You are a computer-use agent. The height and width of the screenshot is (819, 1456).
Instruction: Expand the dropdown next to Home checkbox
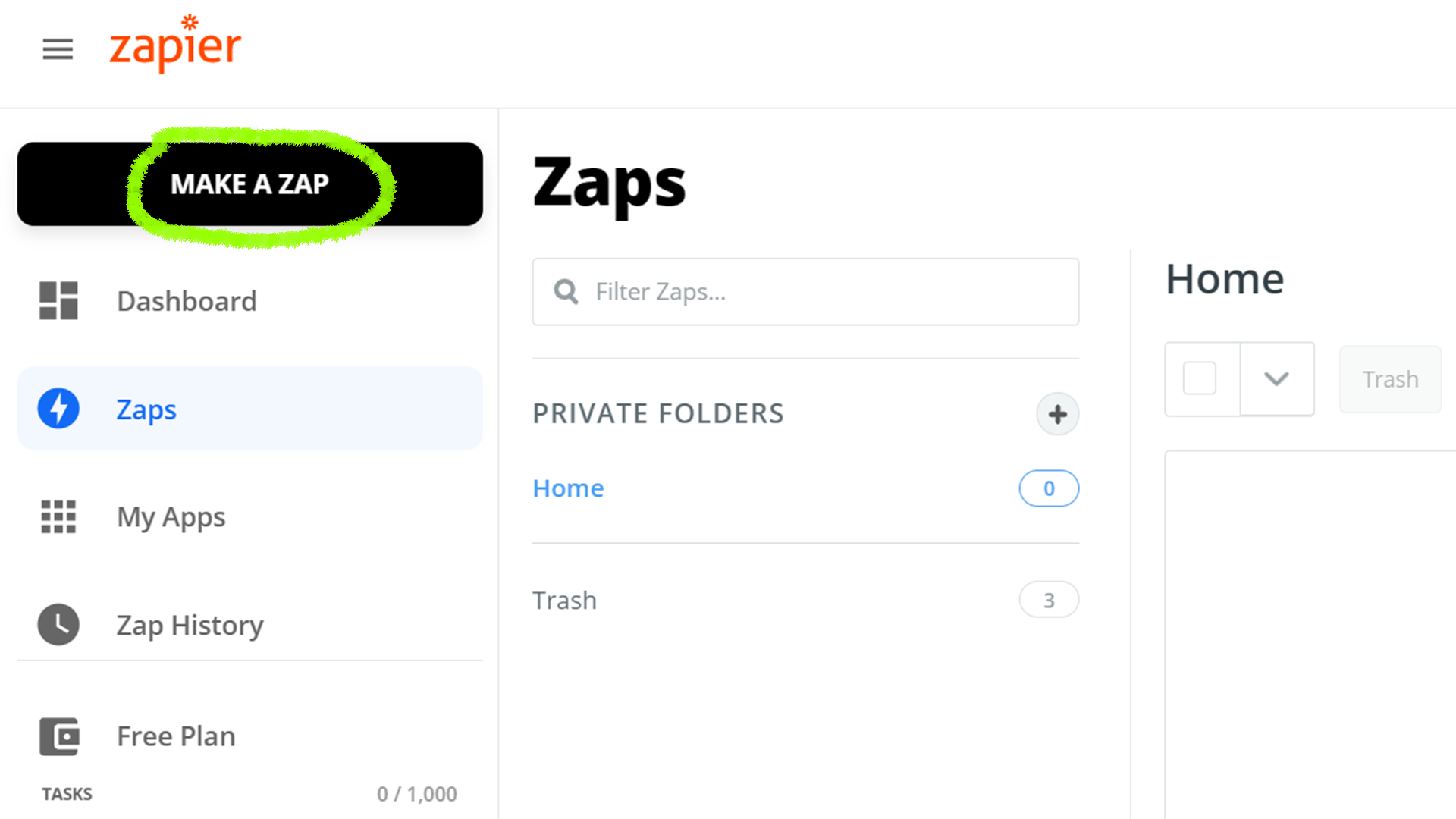click(1276, 378)
